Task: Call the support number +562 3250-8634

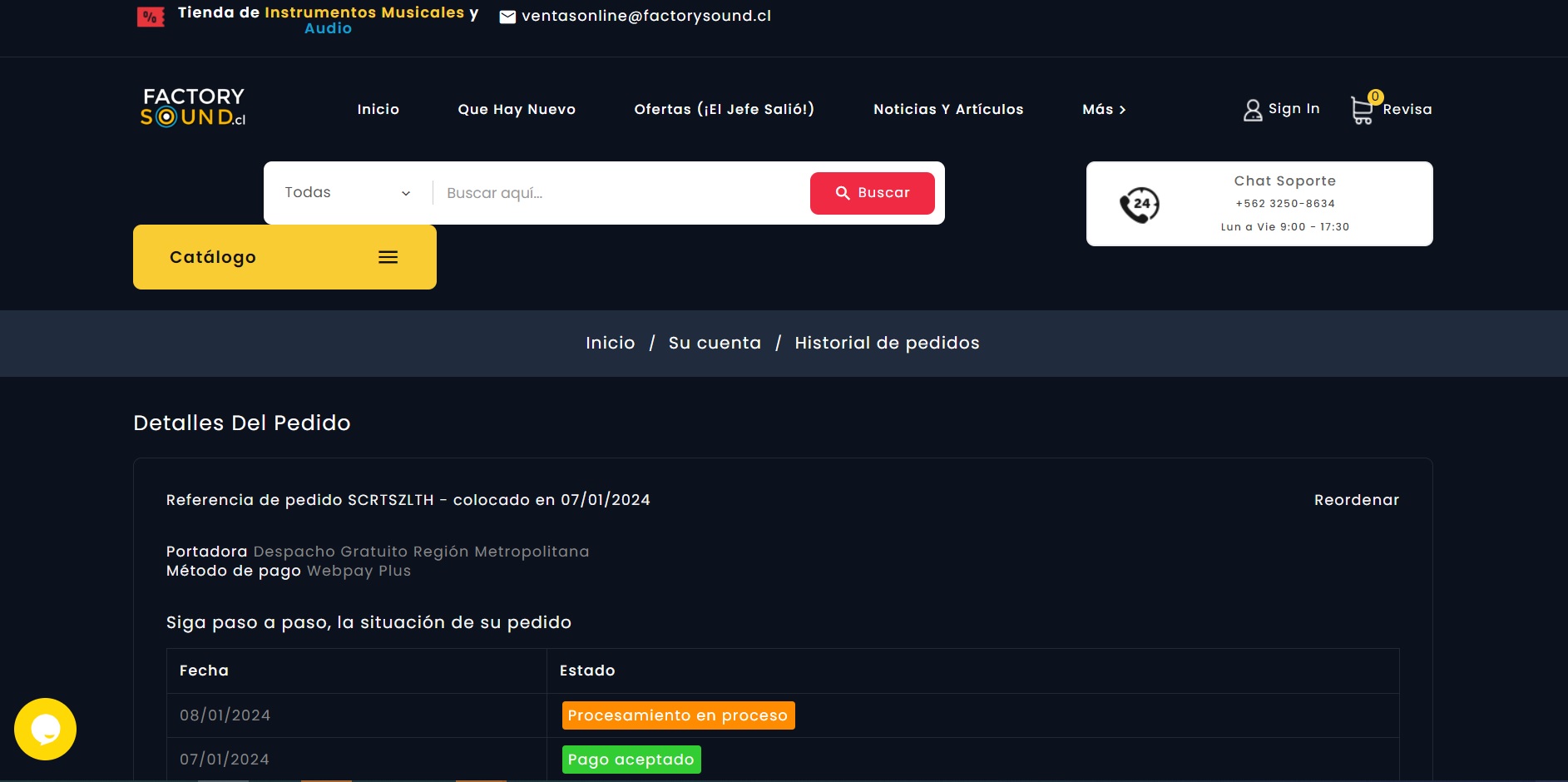Action: click(1285, 203)
